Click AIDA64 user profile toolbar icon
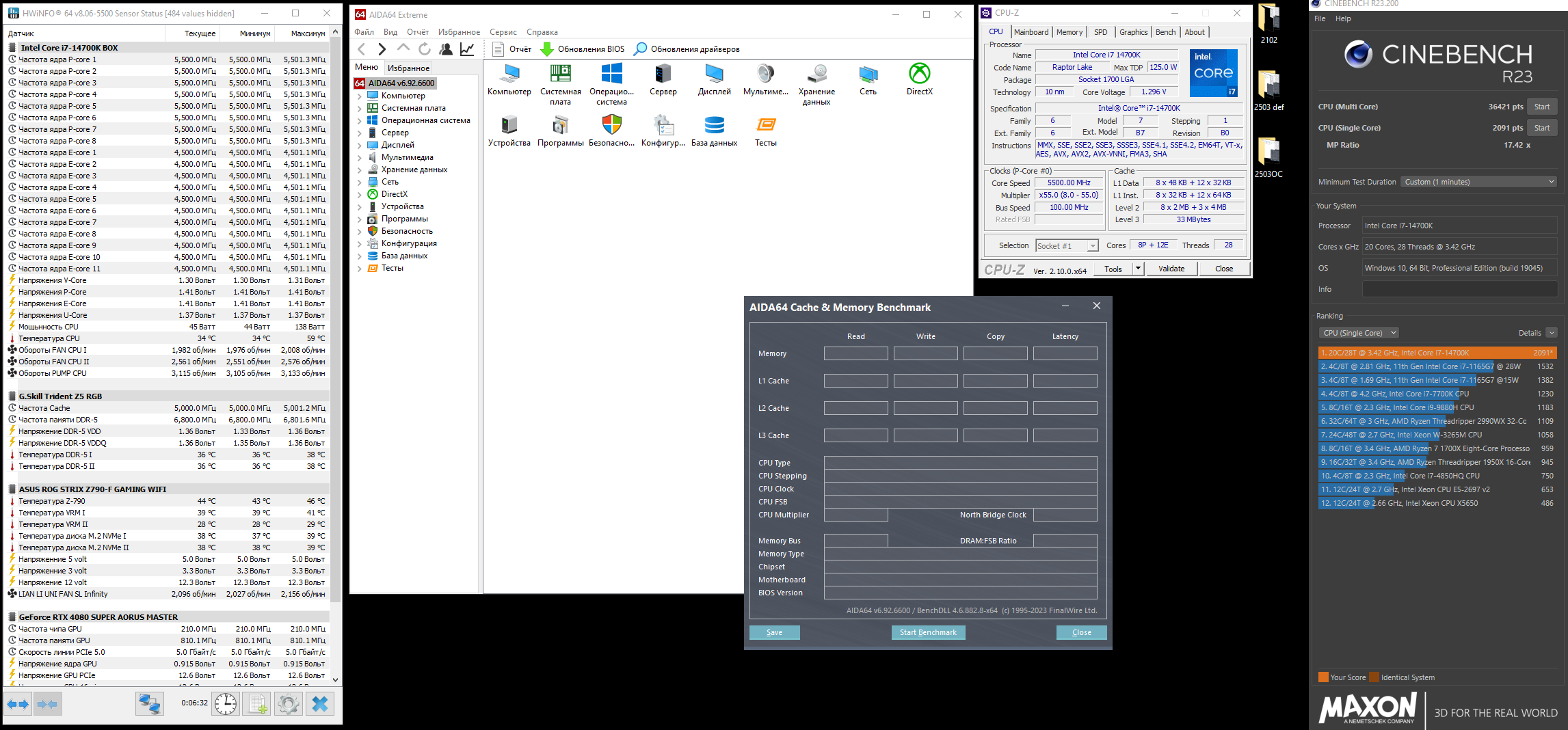The height and width of the screenshot is (730, 1568). click(x=446, y=49)
